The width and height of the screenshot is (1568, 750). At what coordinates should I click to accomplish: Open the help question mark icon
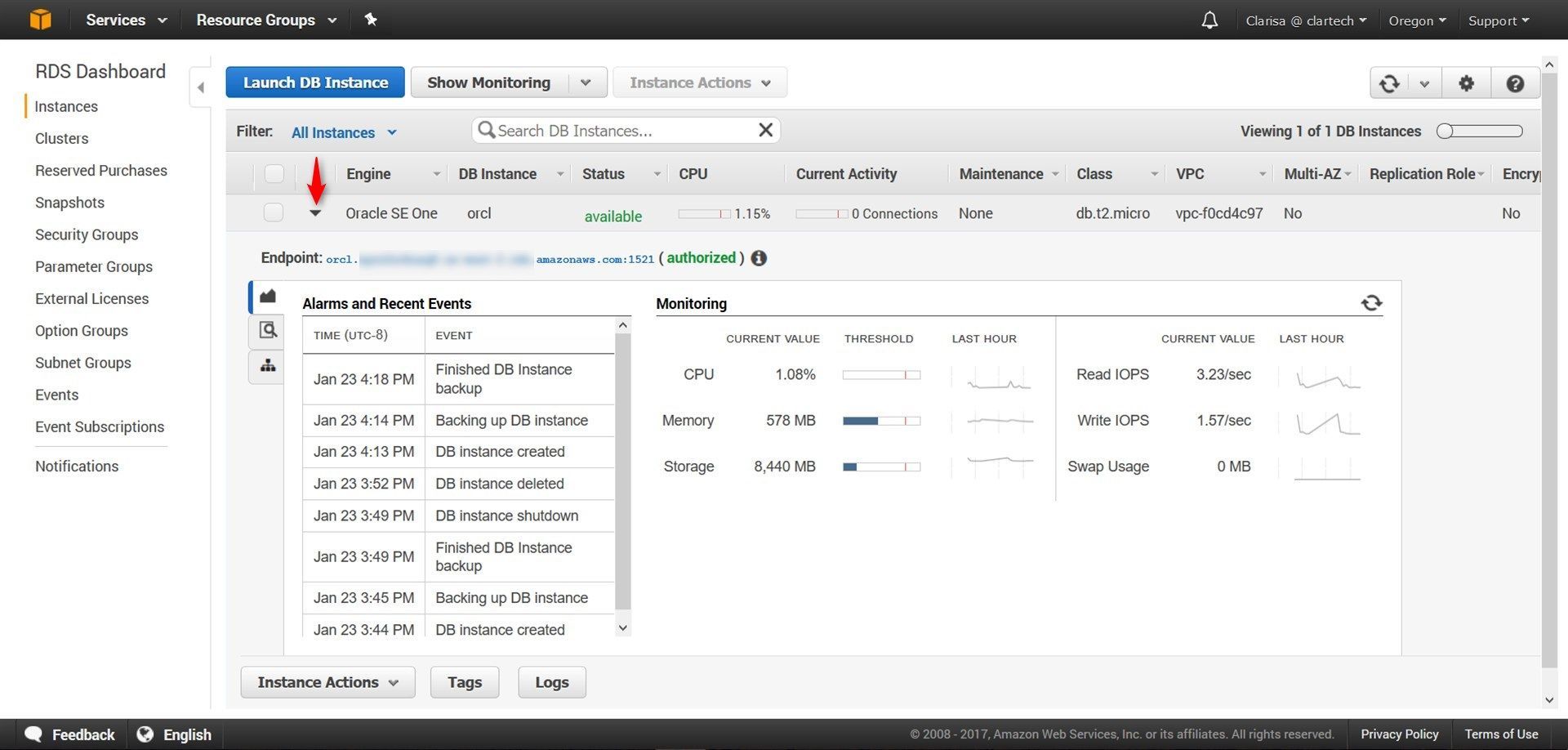coord(1515,83)
